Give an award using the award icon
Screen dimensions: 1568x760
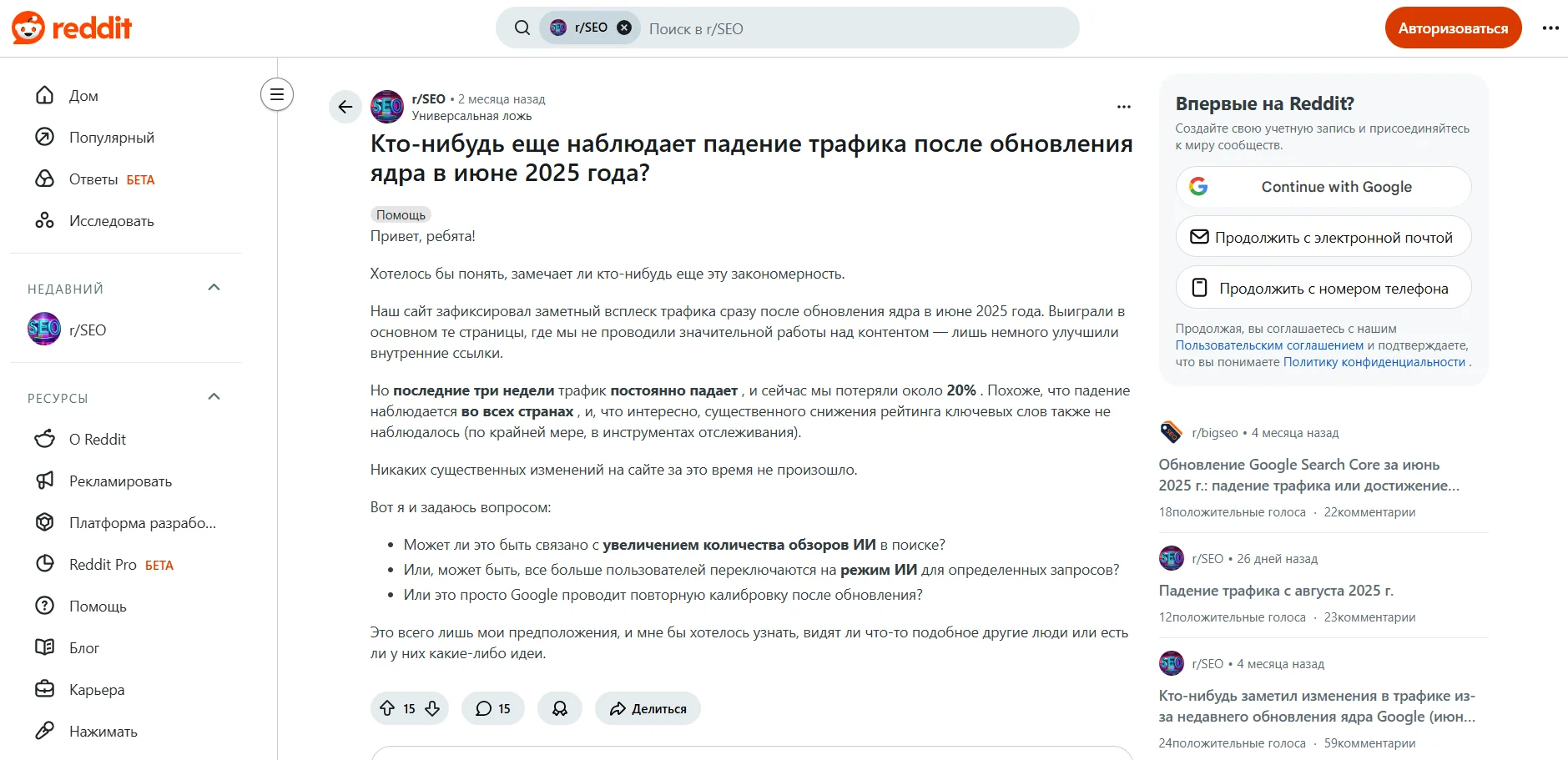tap(559, 707)
